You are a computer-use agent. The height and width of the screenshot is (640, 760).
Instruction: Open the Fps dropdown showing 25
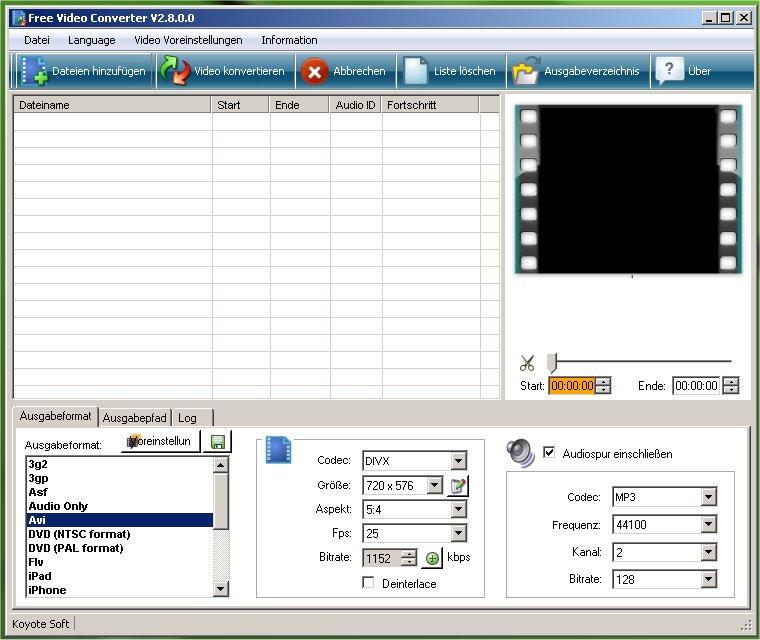(x=458, y=534)
